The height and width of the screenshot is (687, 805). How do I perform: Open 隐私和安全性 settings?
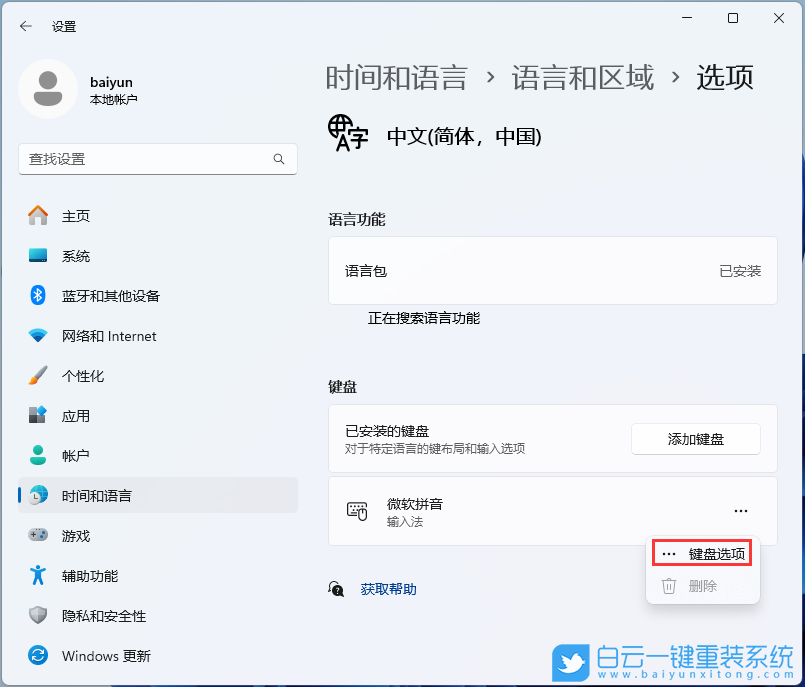[x=100, y=616]
